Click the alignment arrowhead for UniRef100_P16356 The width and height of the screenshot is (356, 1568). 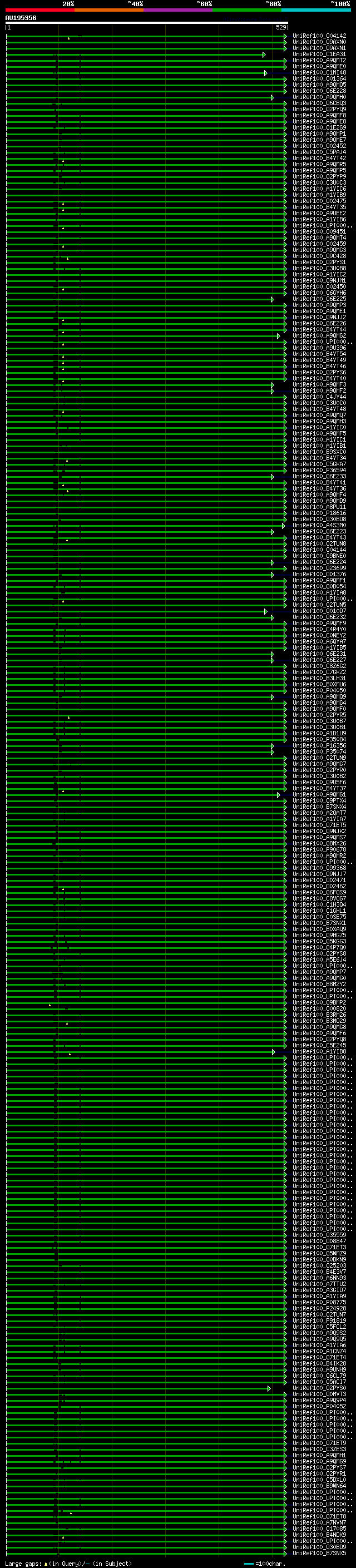pos(273,746)
